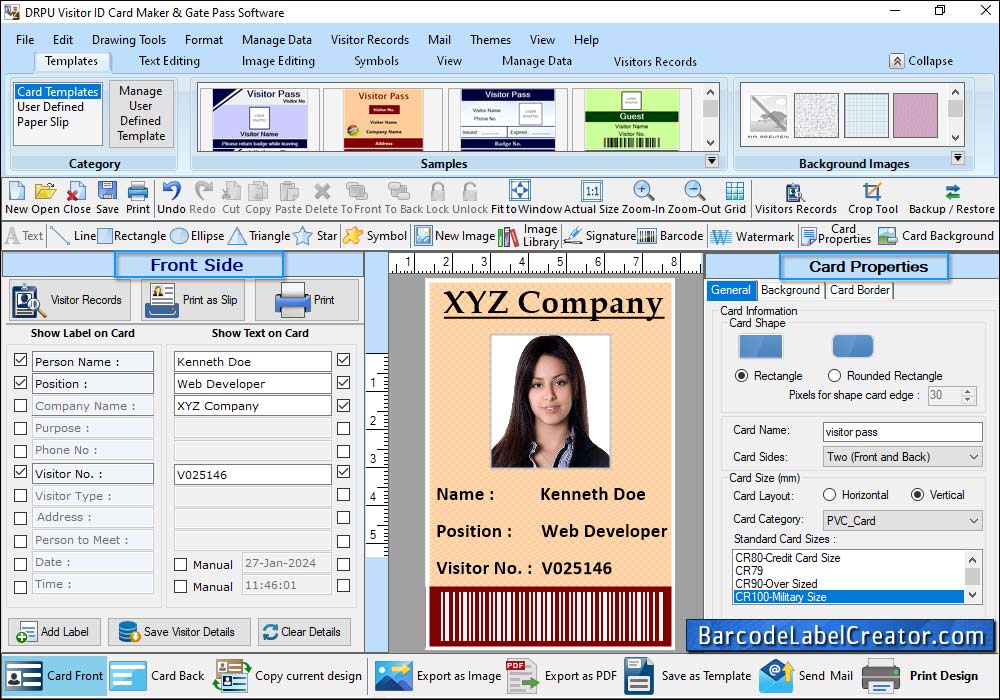Add a Signature to the card
This screenshot has width=1000, height=700.
(x=599, y=236)
